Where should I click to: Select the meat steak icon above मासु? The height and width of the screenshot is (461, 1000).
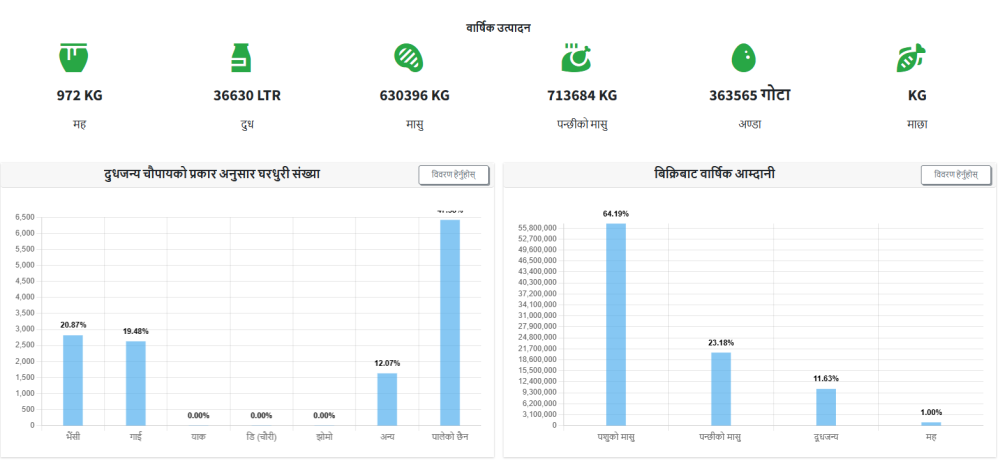pyautogui.click(x=408, y=58)
